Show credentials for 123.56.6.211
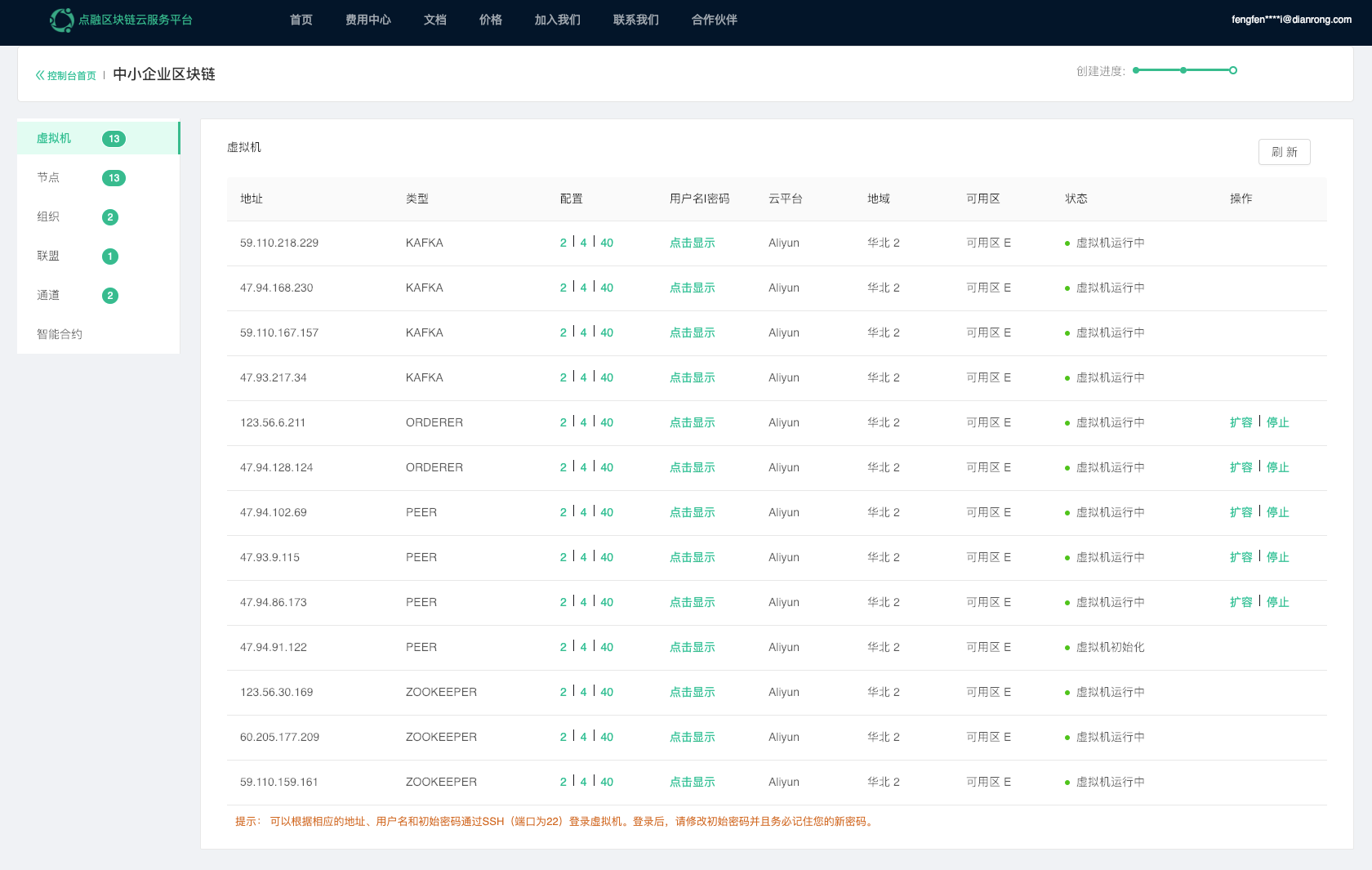Screen dimensions: 1372x870 [693, 422]
